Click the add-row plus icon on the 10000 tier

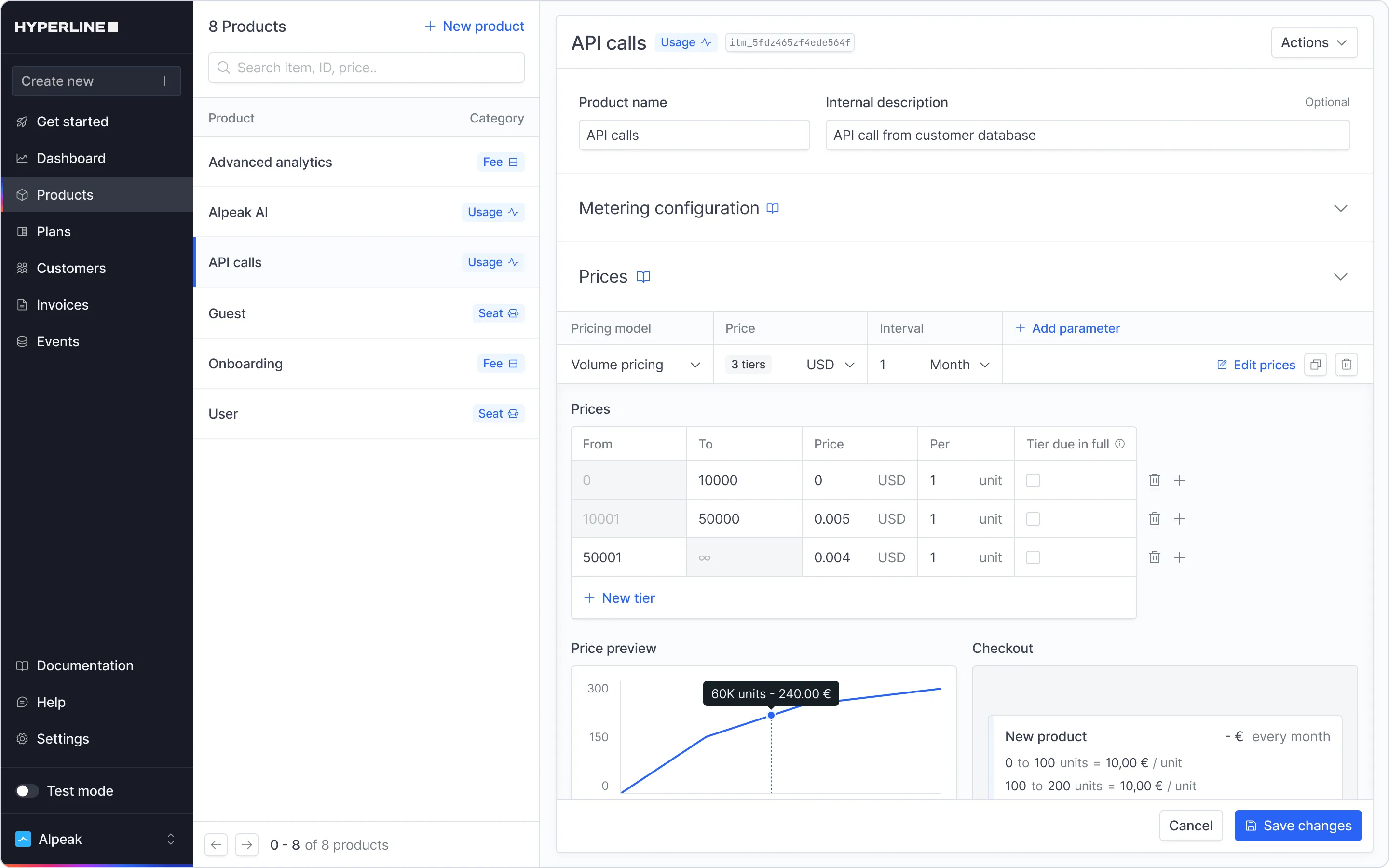(1181, 480)
